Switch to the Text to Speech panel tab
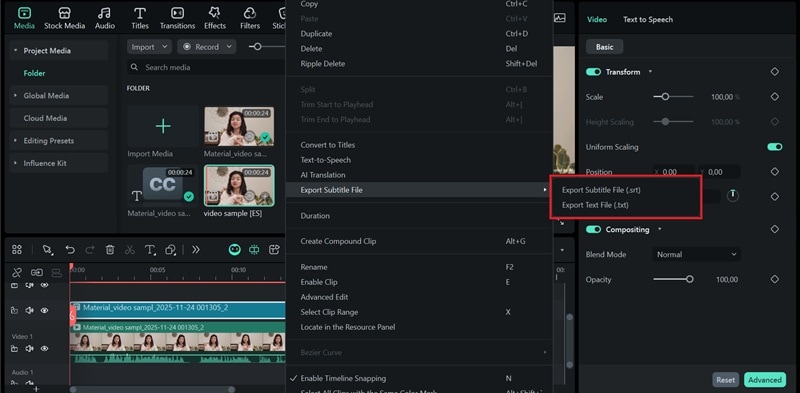Viewport: 800px width, 393px height. tap(647, 19)
